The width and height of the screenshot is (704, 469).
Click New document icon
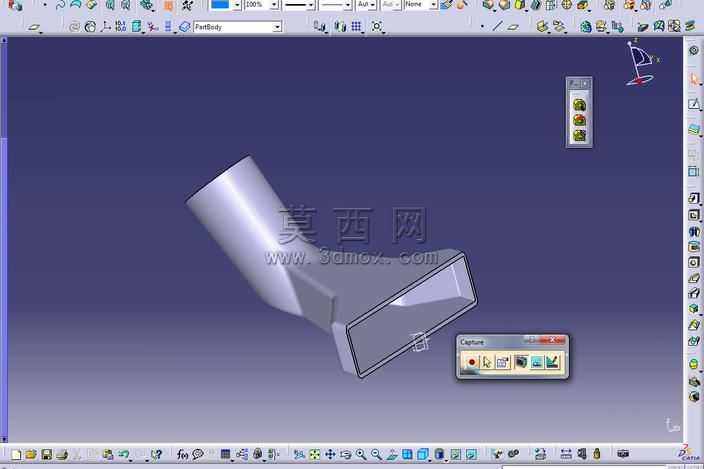click(x=16, y=455)
